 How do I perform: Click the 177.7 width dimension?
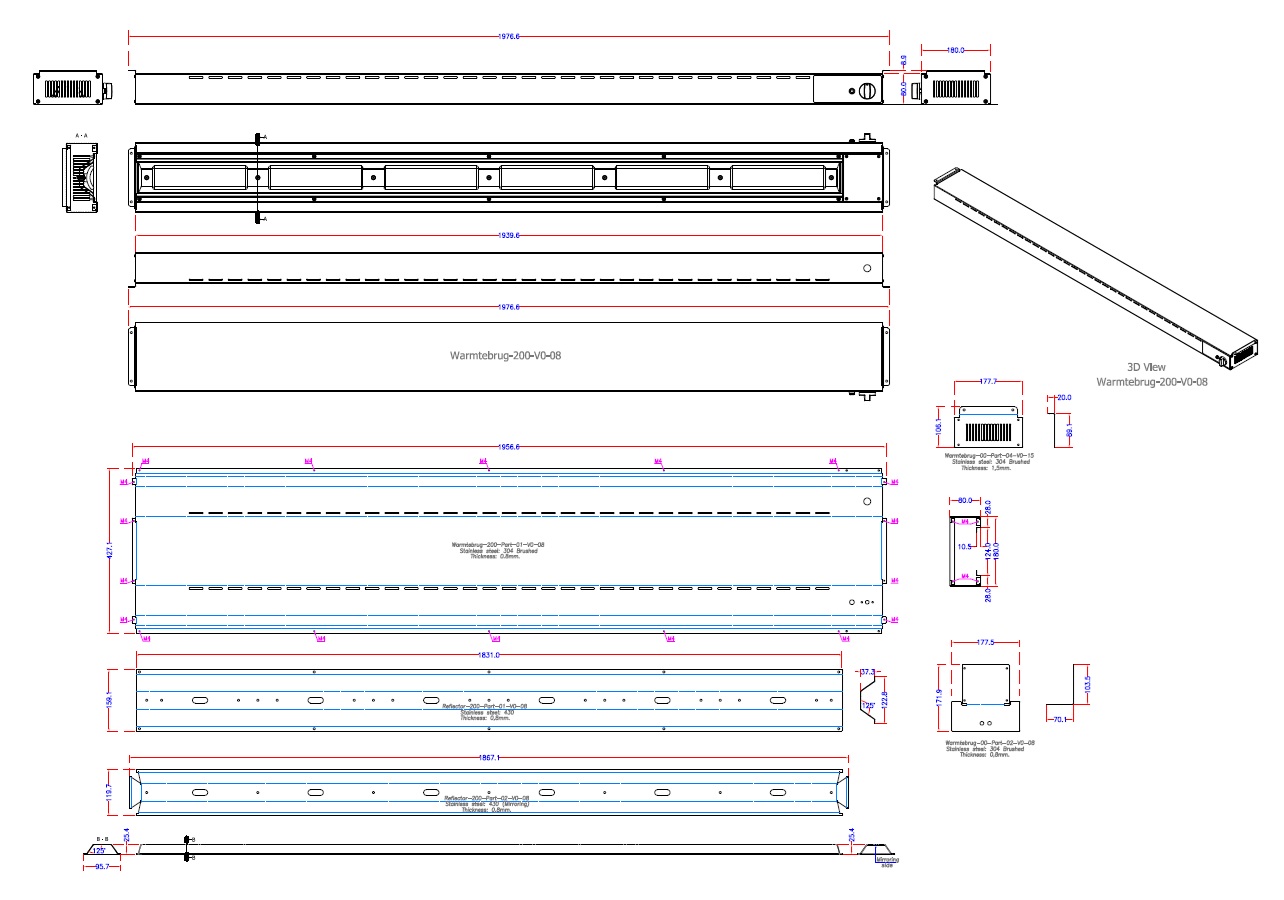987,382
